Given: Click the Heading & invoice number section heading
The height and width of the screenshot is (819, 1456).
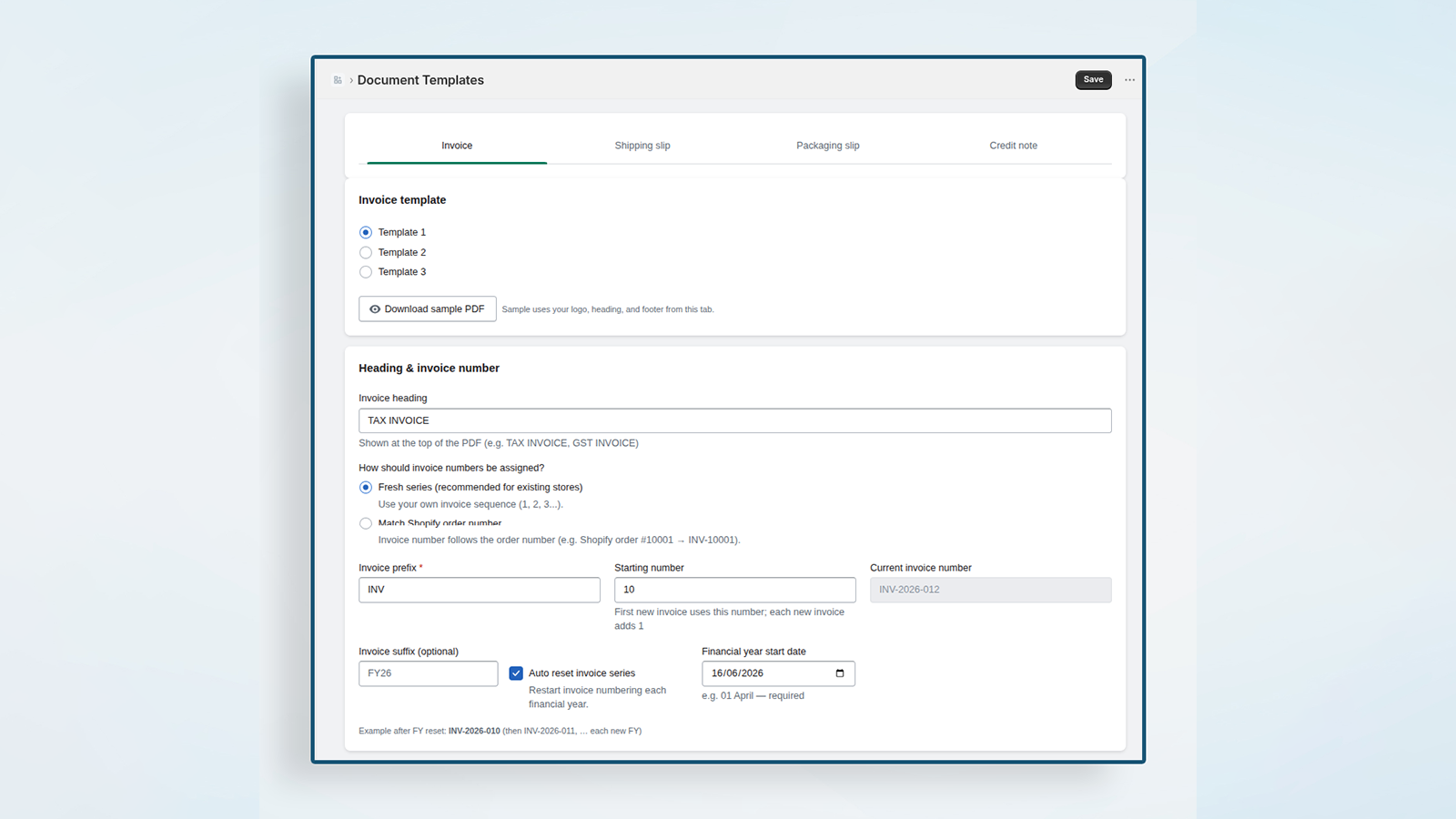Looking at the screenshot, I should (429, 369).
